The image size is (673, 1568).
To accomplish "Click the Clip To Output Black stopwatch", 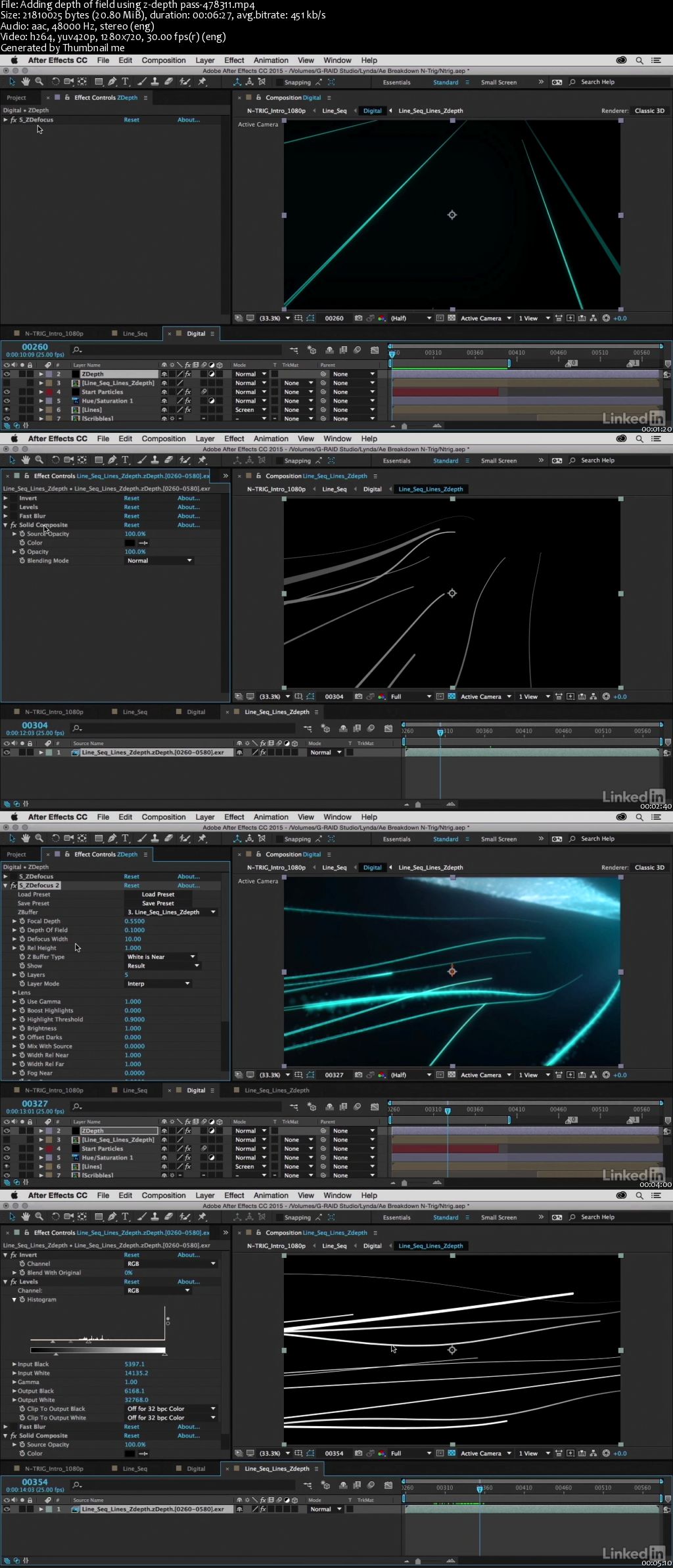I will 22,1408.
